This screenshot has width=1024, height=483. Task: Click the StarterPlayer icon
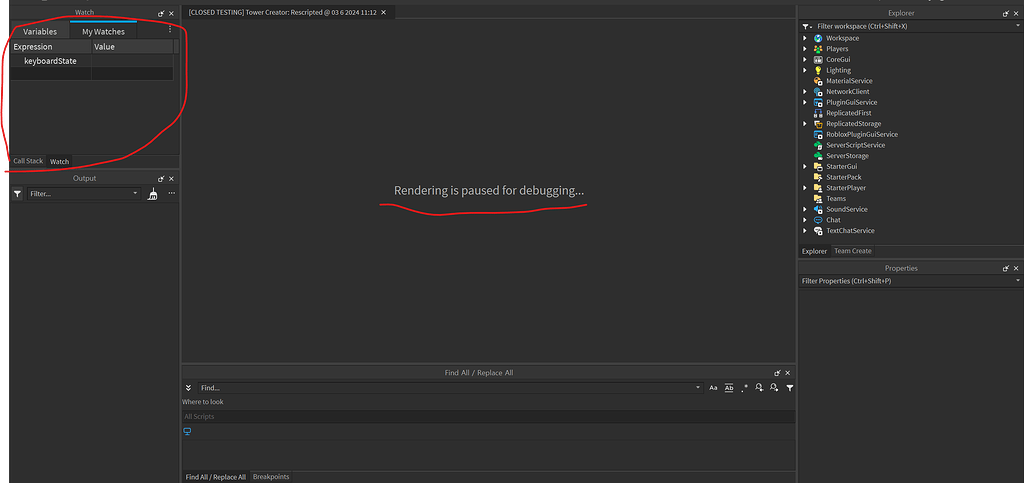(x=818, y=188)
